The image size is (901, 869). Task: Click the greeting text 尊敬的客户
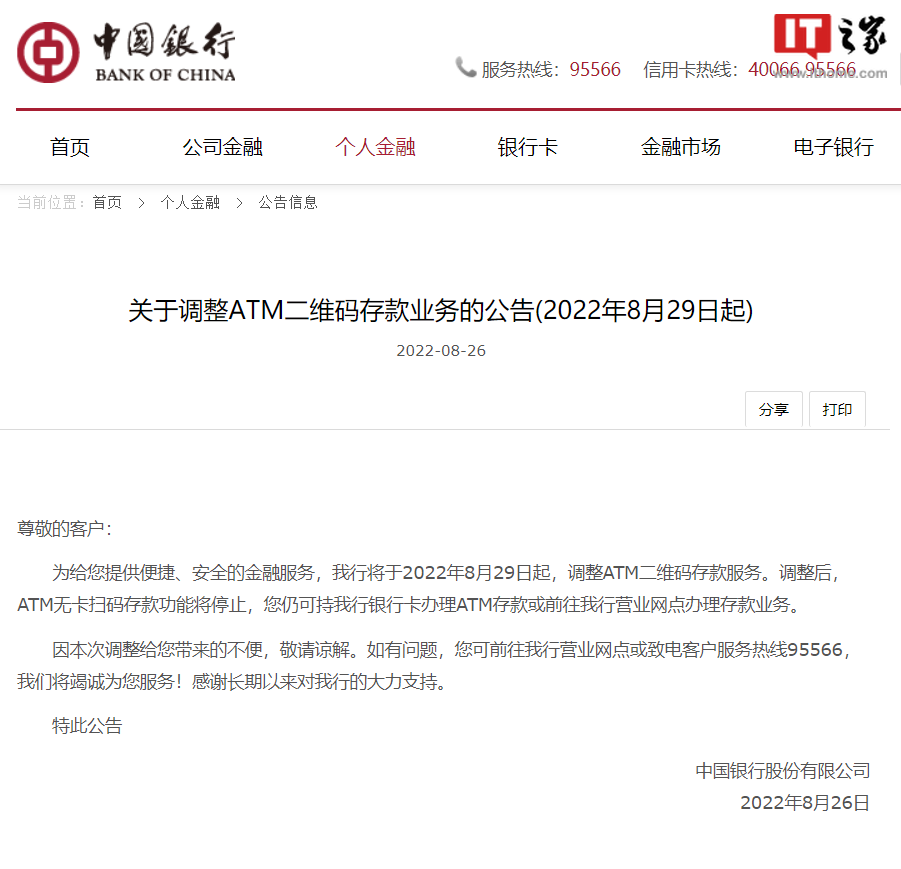tap(64, 528)
